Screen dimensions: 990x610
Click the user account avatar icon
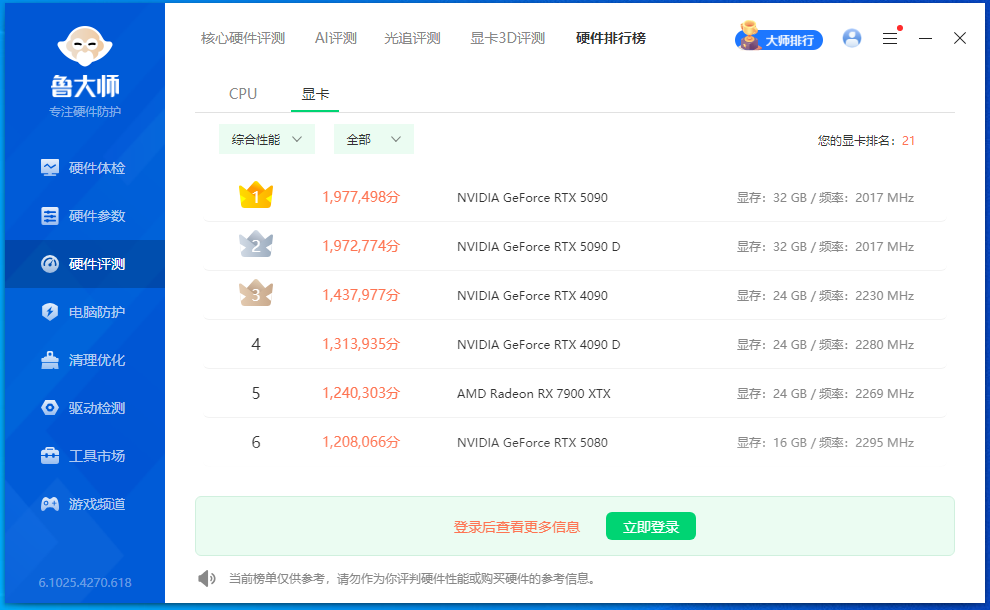pos(852,39)
